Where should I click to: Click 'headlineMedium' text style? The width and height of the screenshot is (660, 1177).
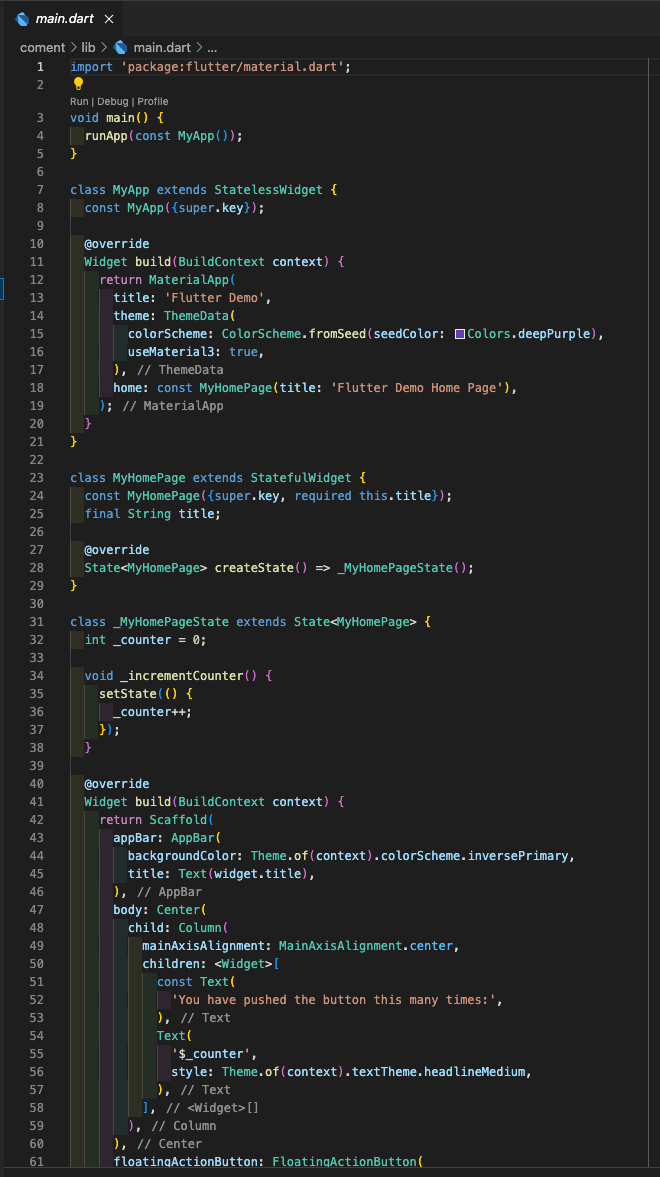click(x=475, y=1073)
